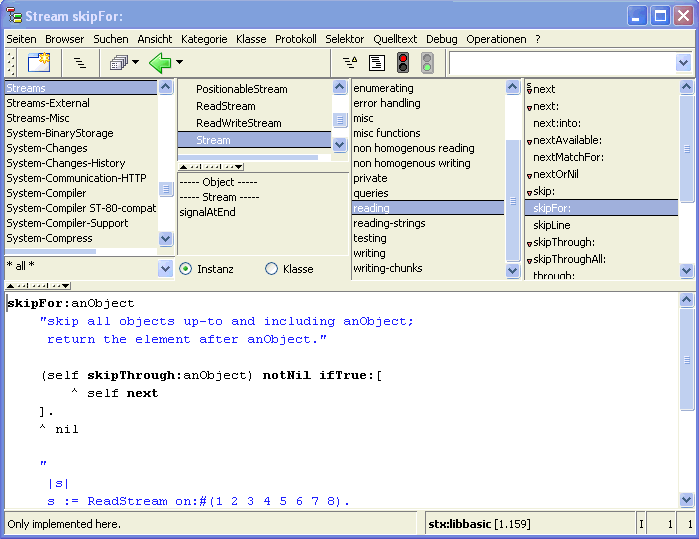This screenshot has height=539, width=699.
Task: Select the Klasse radio button
Action: pyautogui.click(x=271, y=269)
